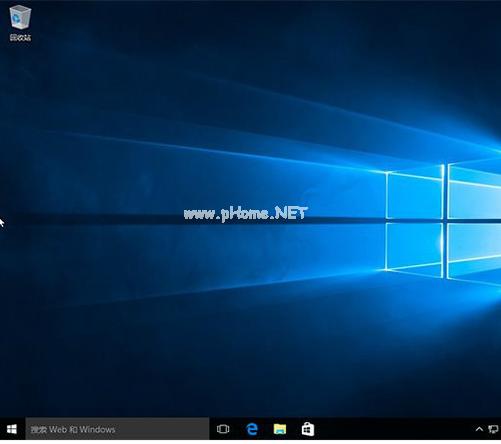Image resolution: width=501 pixels, height=444 pixels.
Task: Open File Explorer from the taskbar
Action: (x=280, y=429)
